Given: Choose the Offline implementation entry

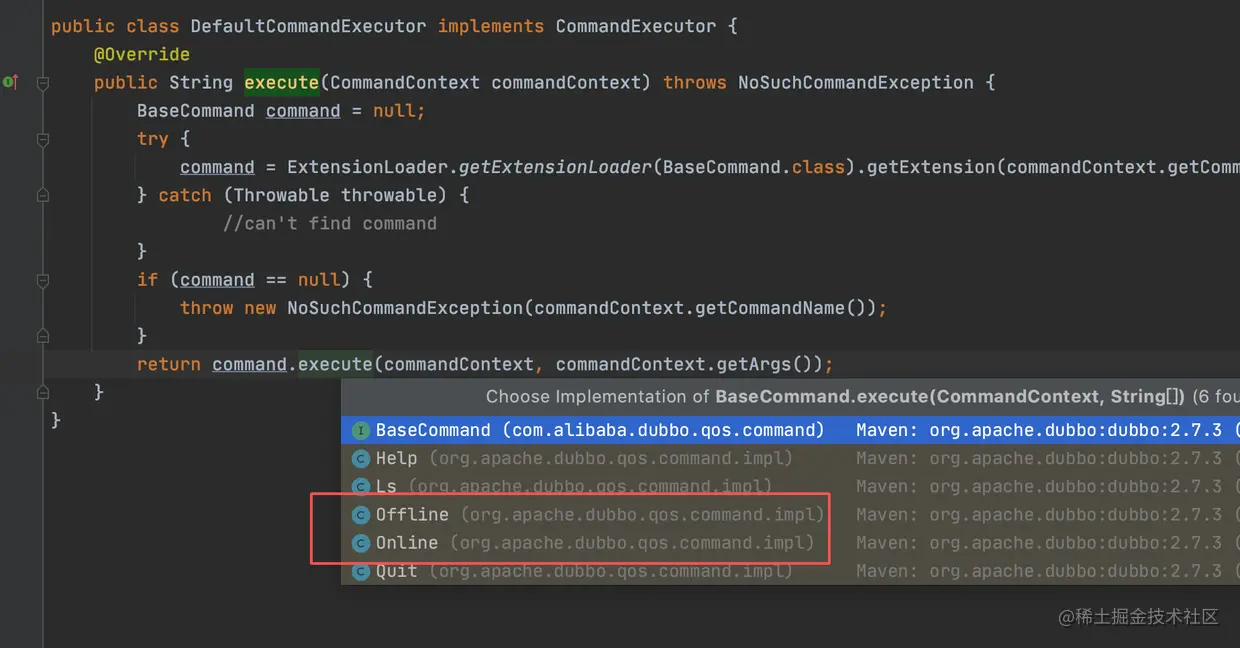Looking at the screenshot, I should [x=790, y=515].
